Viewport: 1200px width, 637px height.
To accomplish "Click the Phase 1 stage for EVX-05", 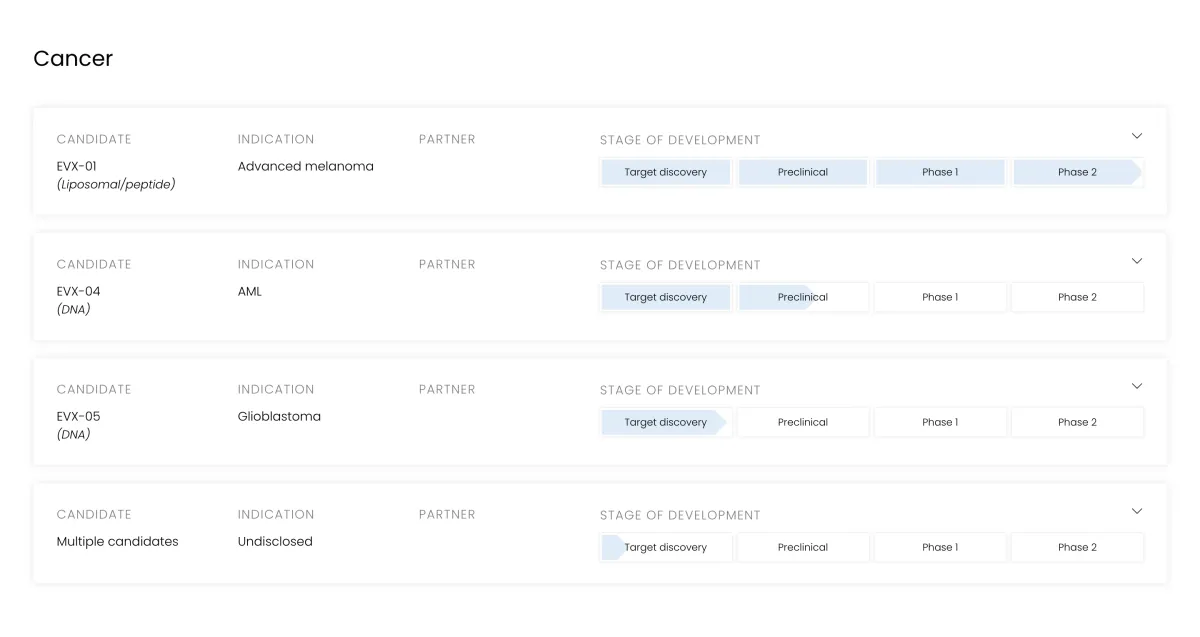I will point(940,422).
